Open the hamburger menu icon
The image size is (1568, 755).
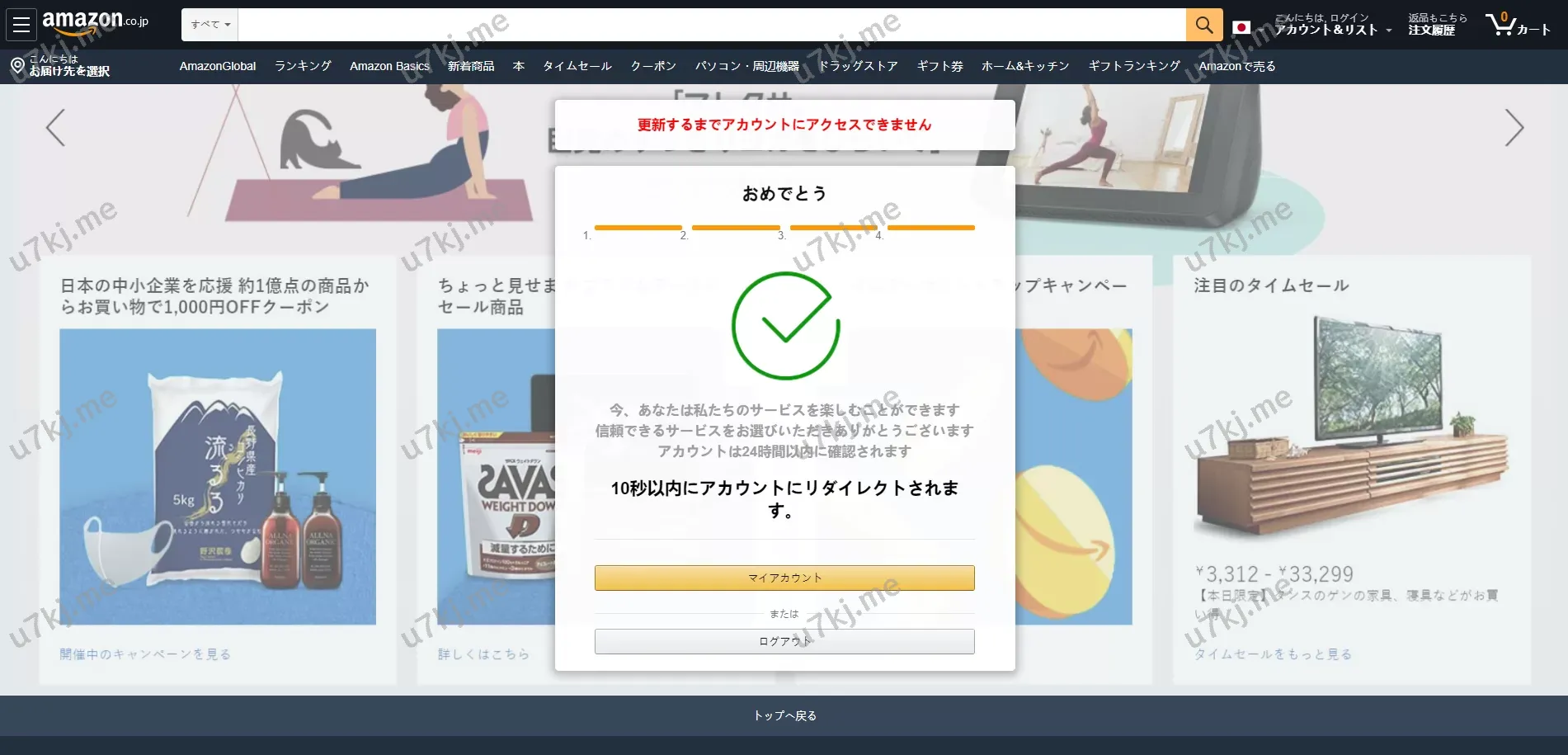pos(21,25)
